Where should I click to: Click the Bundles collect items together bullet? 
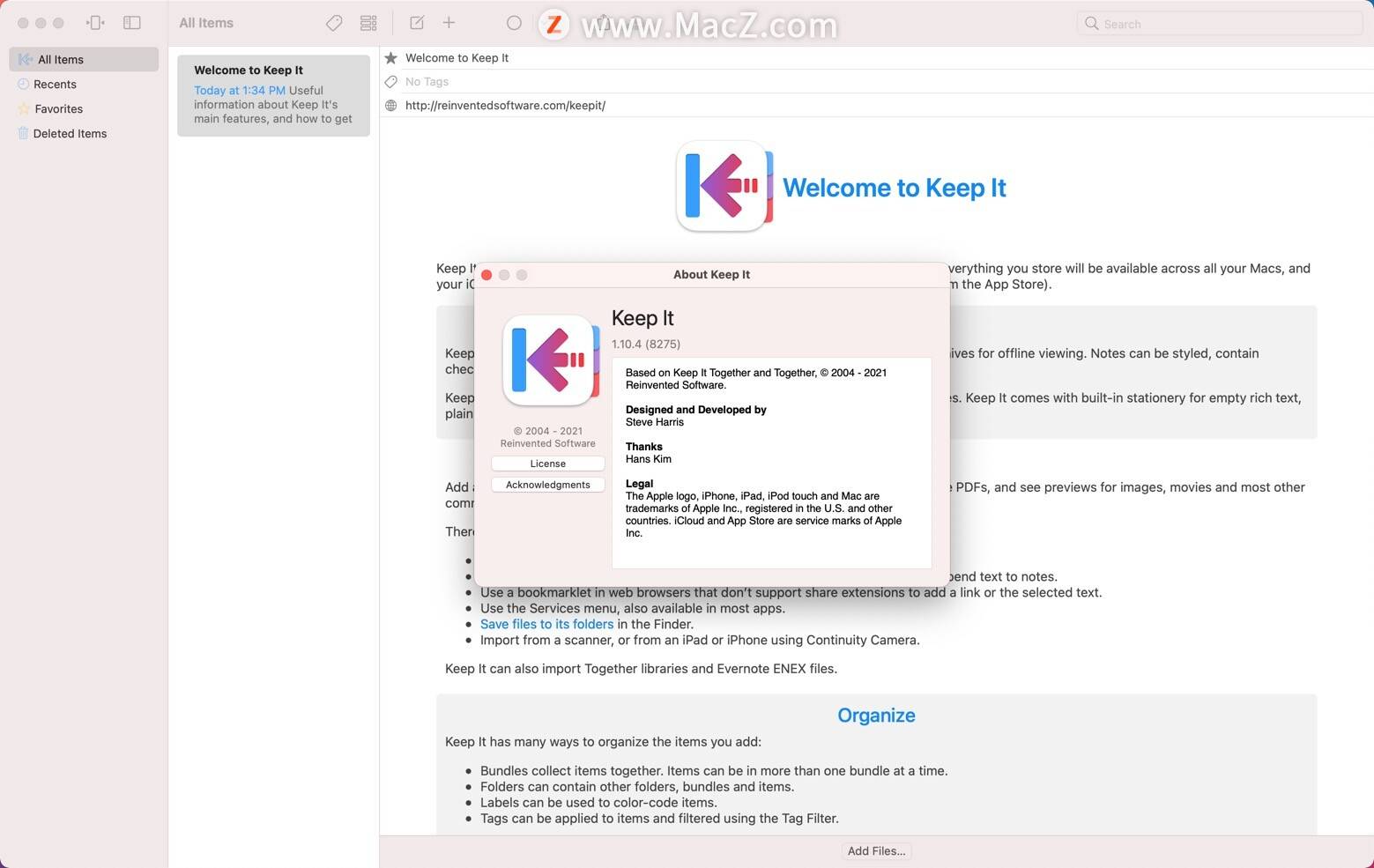(x=714, y=771)
